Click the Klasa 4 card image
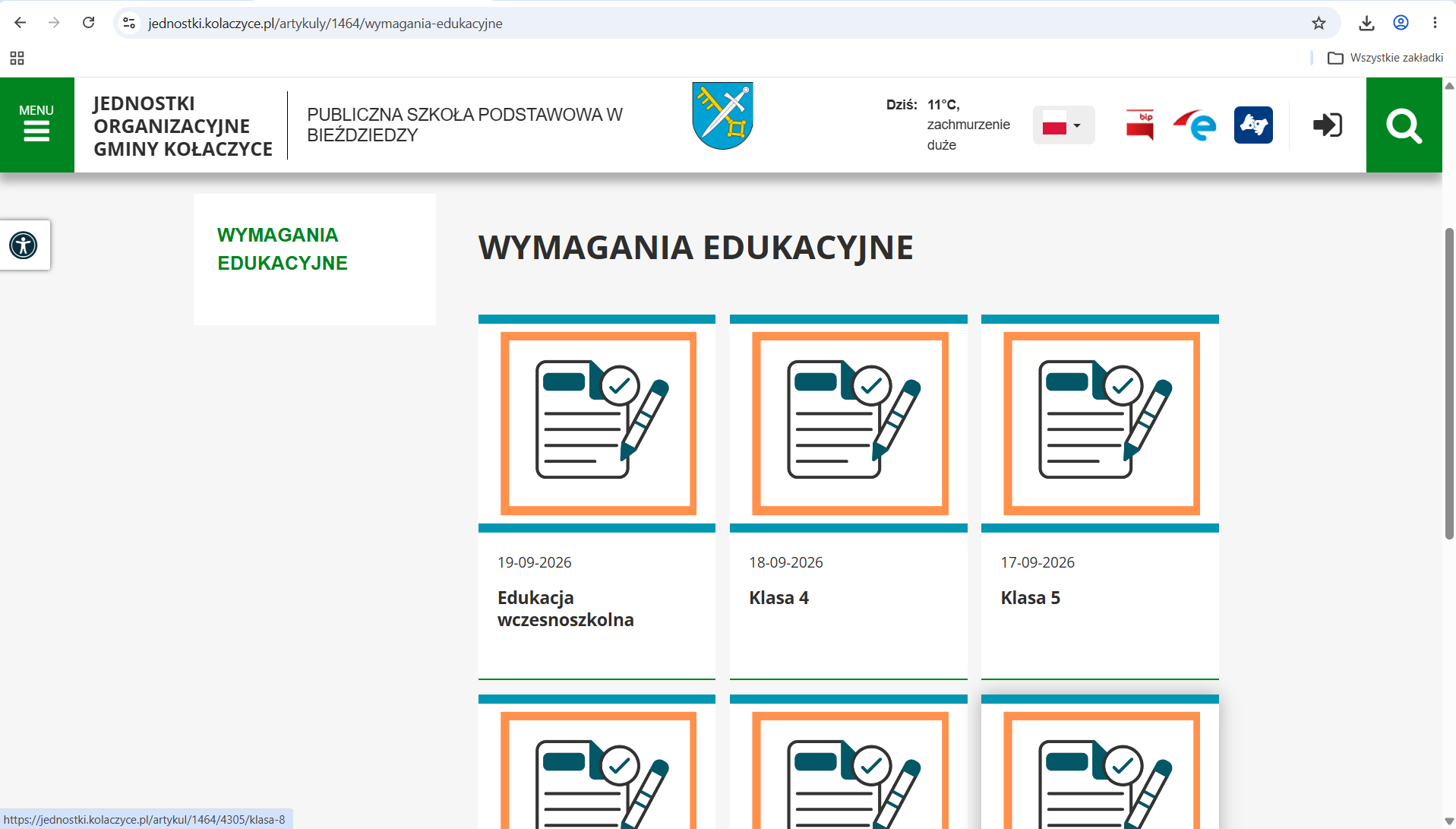Viewport: 1456px width, 829px height. [x=848, y=423]
